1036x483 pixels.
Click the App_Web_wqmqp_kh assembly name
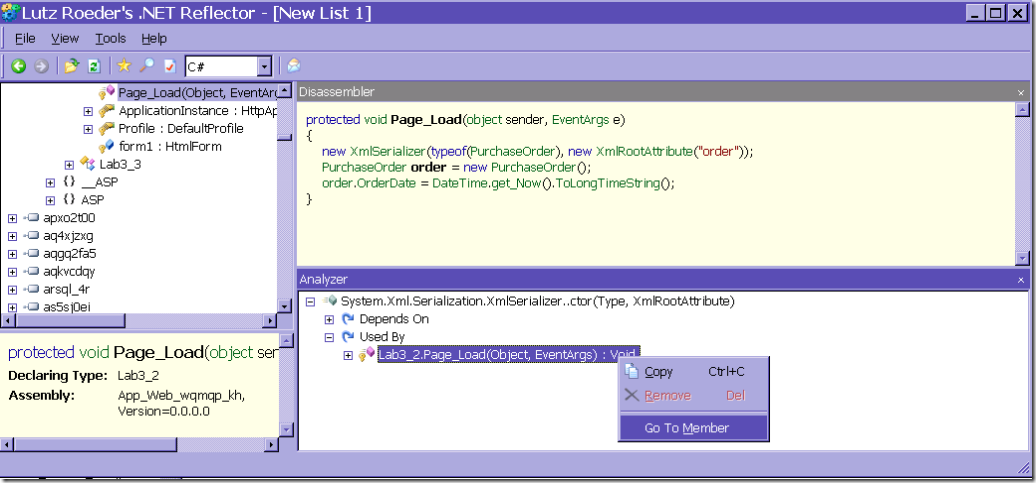(x=182, y=395)
